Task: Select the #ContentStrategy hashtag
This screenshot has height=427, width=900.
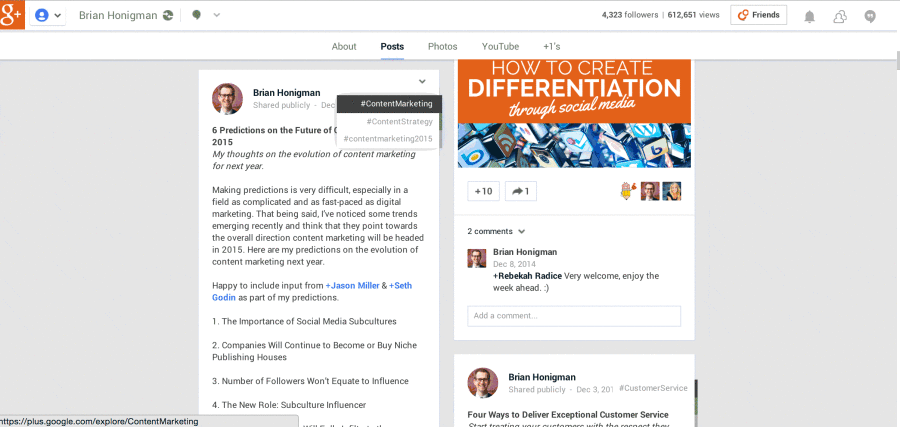Action: point(399,121)
